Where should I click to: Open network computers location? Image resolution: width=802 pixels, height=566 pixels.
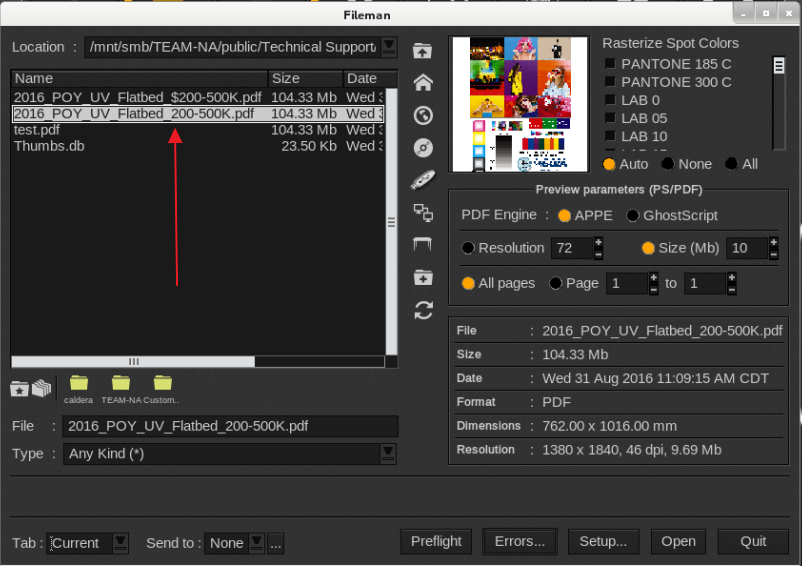pyautogui.click(x=423, y=212)
